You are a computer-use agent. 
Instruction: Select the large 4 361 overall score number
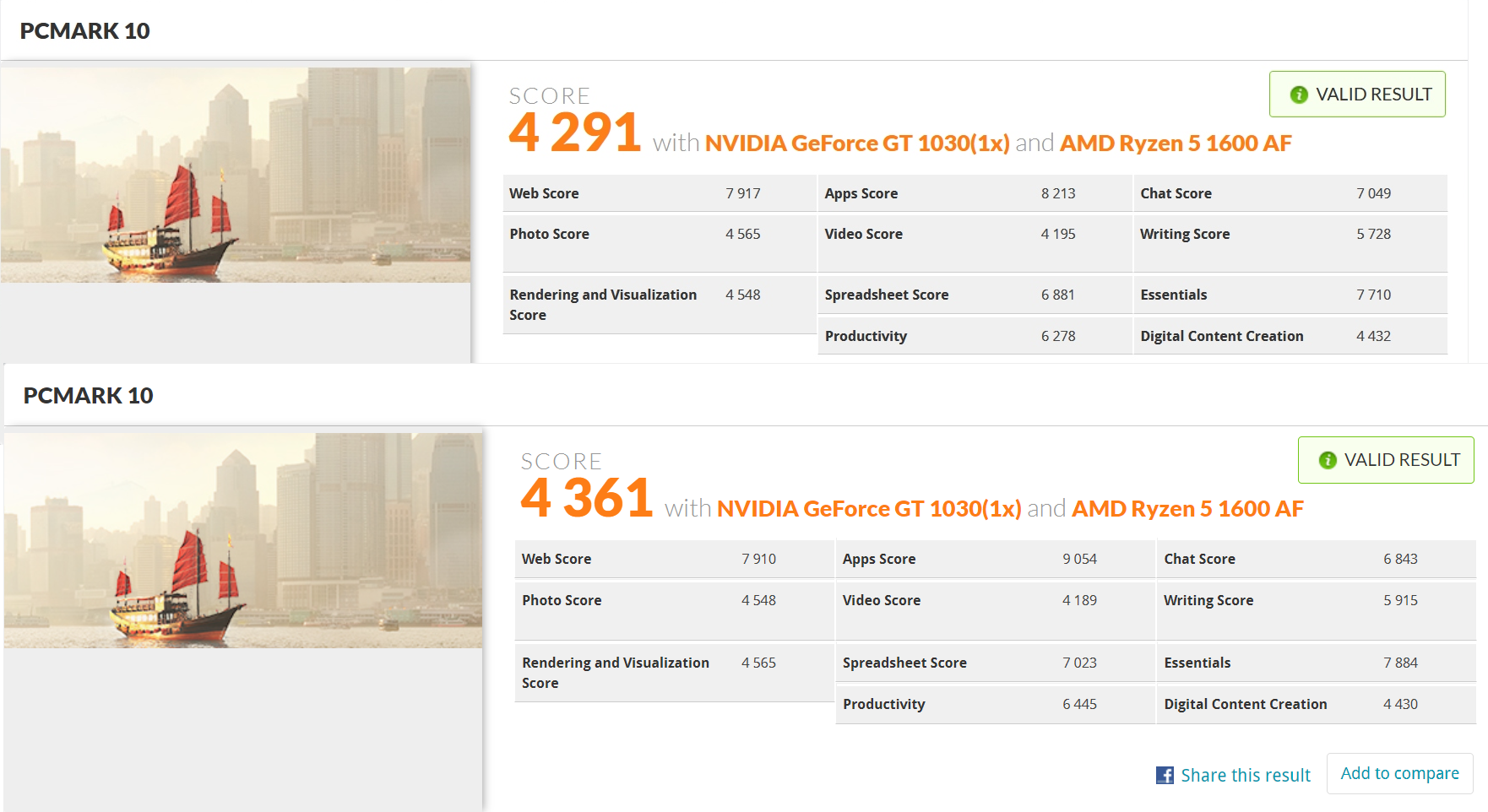point(586,498)
